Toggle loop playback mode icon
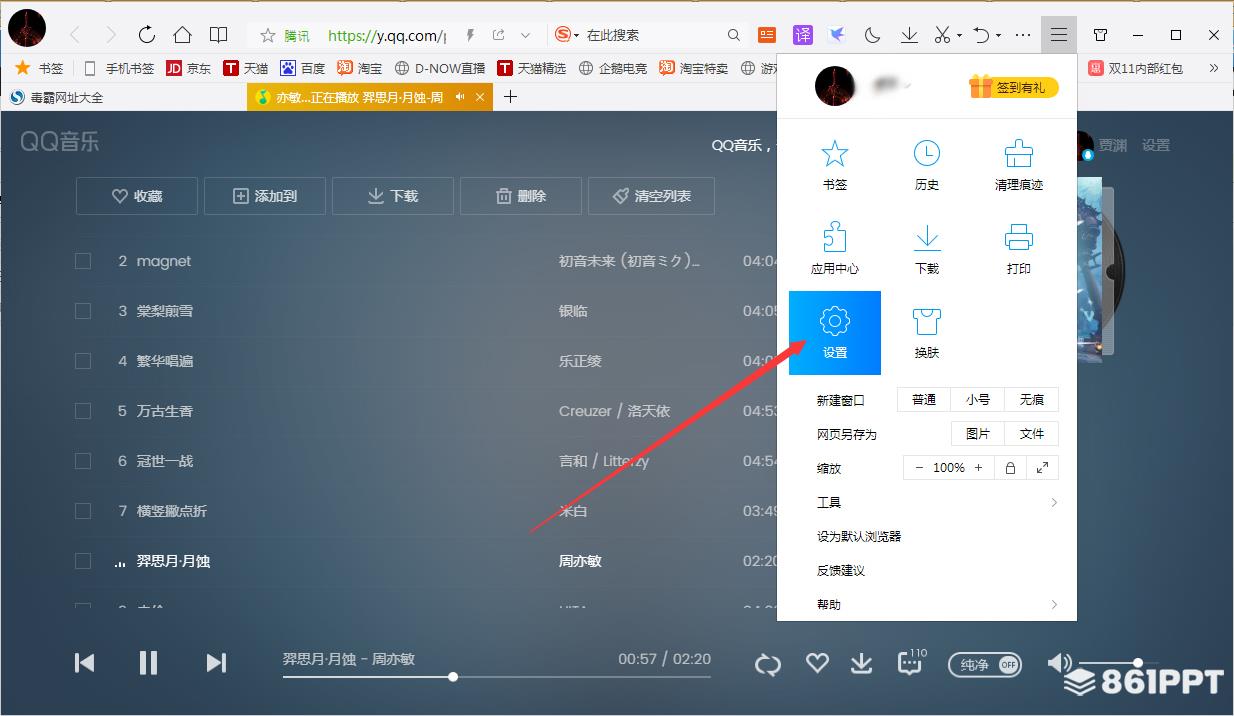Screen dimensions: 1234x716 pyautogui.click(x=768, y=664)
